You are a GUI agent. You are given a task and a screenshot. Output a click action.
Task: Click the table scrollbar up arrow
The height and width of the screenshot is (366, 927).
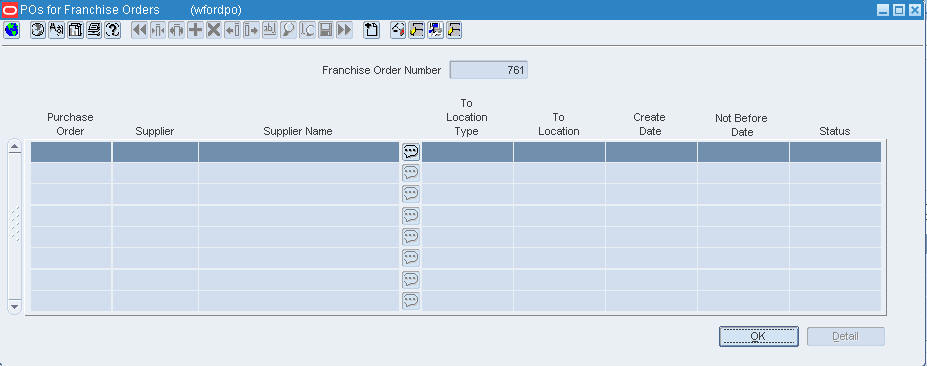point(15,147)
